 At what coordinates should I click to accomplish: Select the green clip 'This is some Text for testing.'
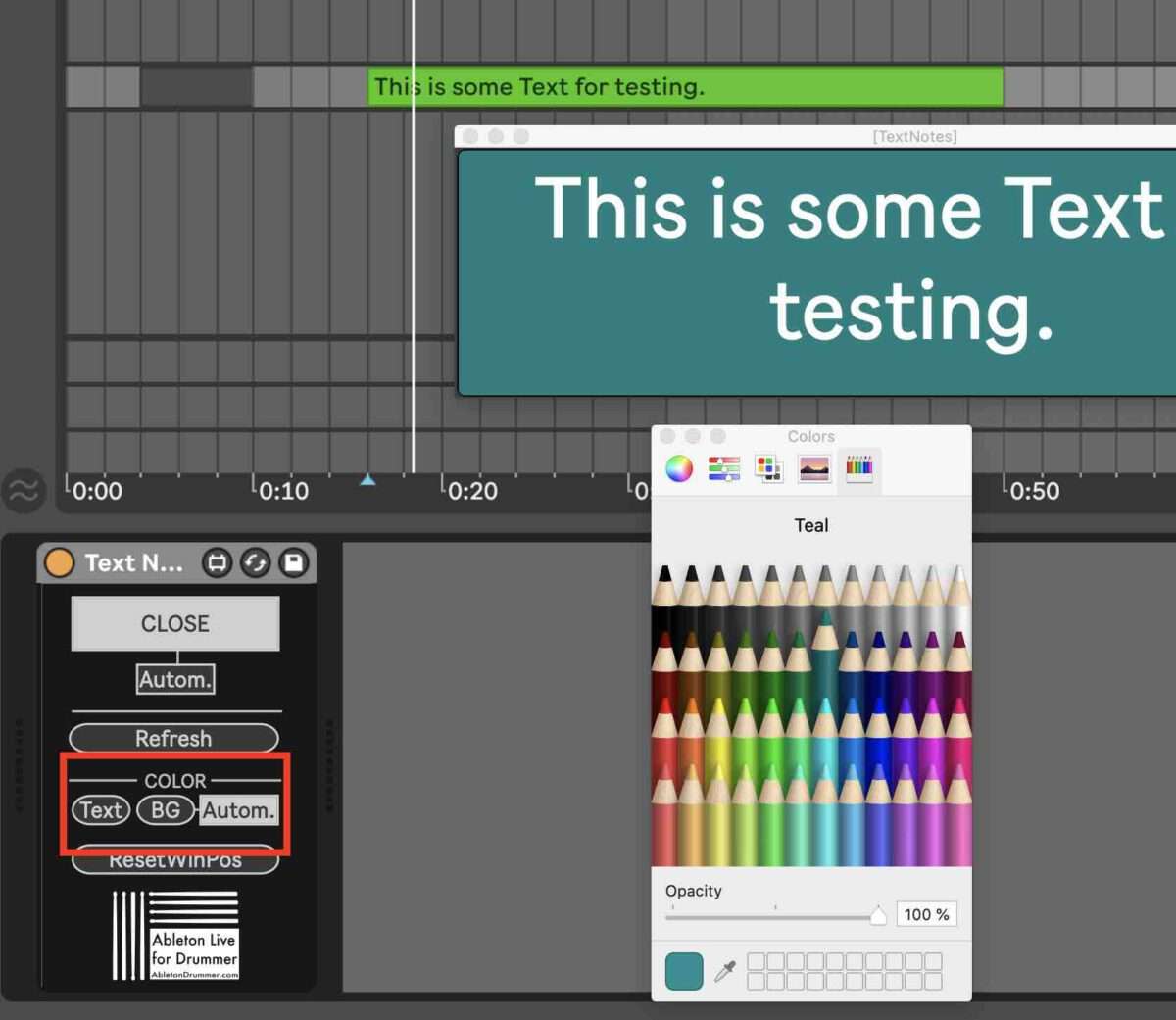pyautogui.click(x=685, y=86)
